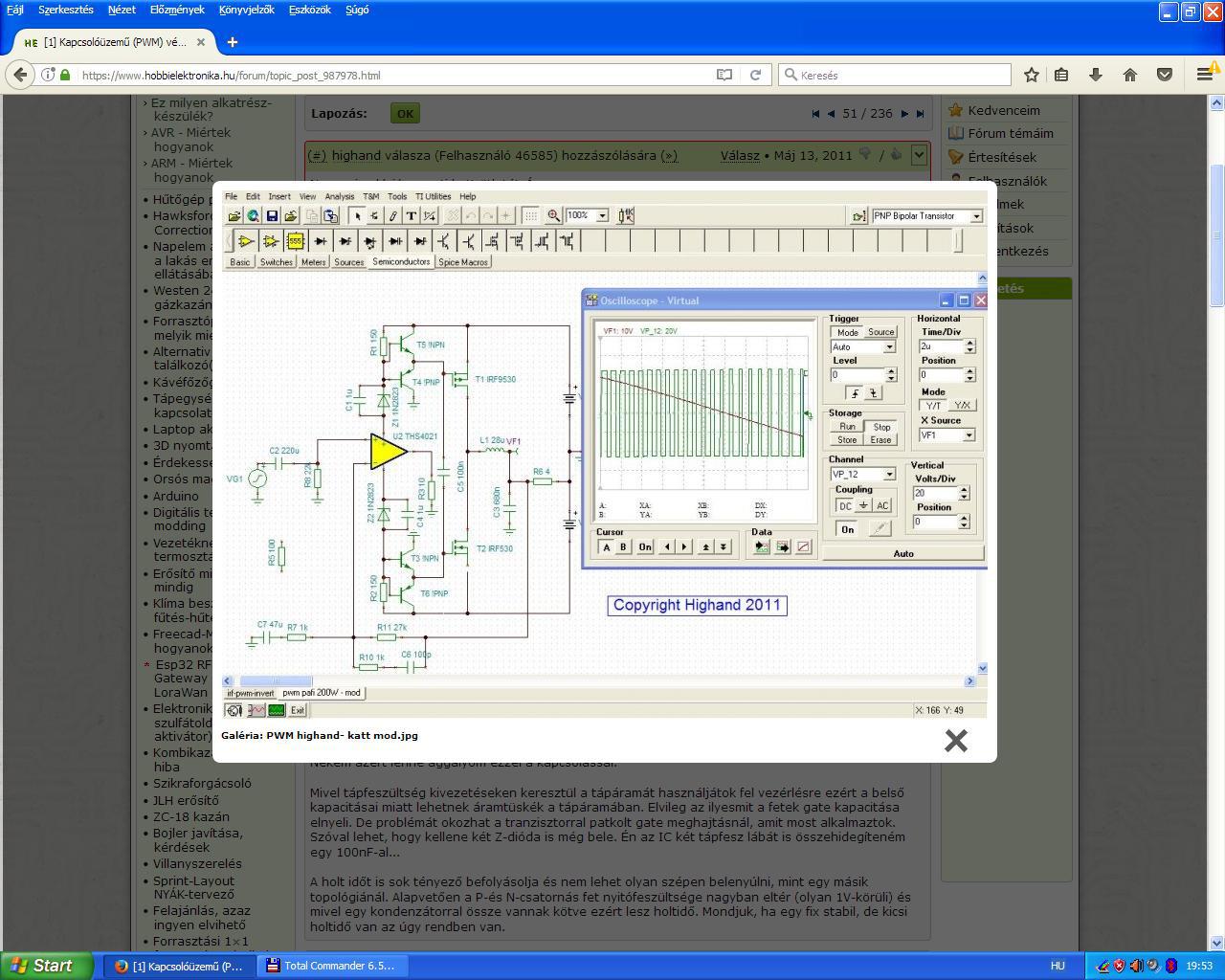
Task: Toggle cursor B in oscilloscope
Action: point(623,547)
